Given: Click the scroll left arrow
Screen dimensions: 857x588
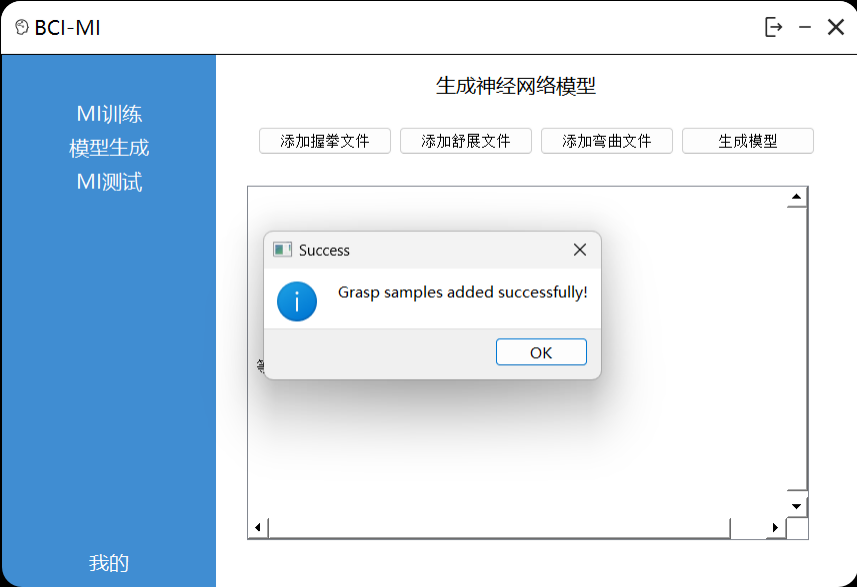Looking at the screenshot, I should pos(258,527).
